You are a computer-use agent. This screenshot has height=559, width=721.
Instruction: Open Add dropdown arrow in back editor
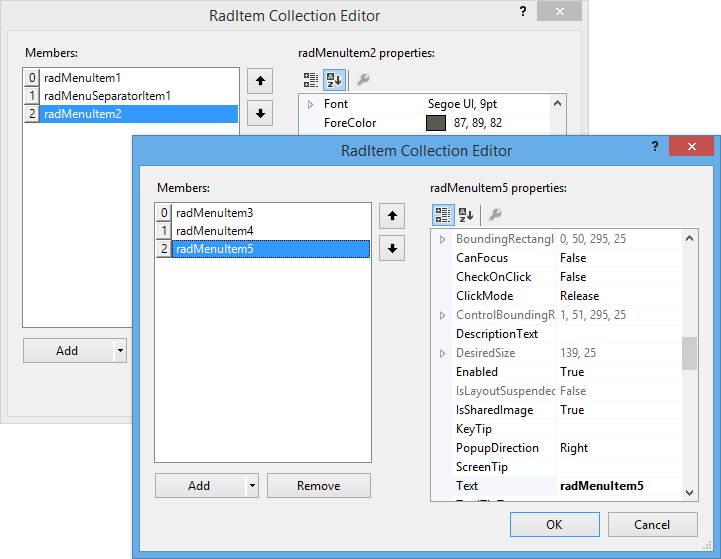click(x=120, y=350)
